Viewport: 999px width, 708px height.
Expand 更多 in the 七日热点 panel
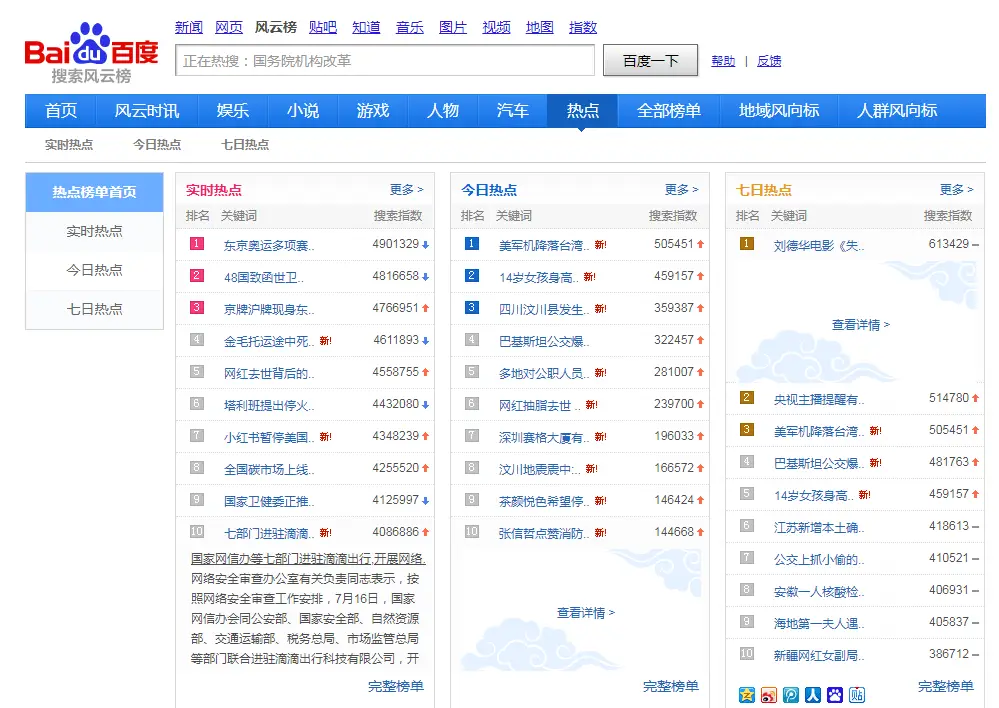956,189
